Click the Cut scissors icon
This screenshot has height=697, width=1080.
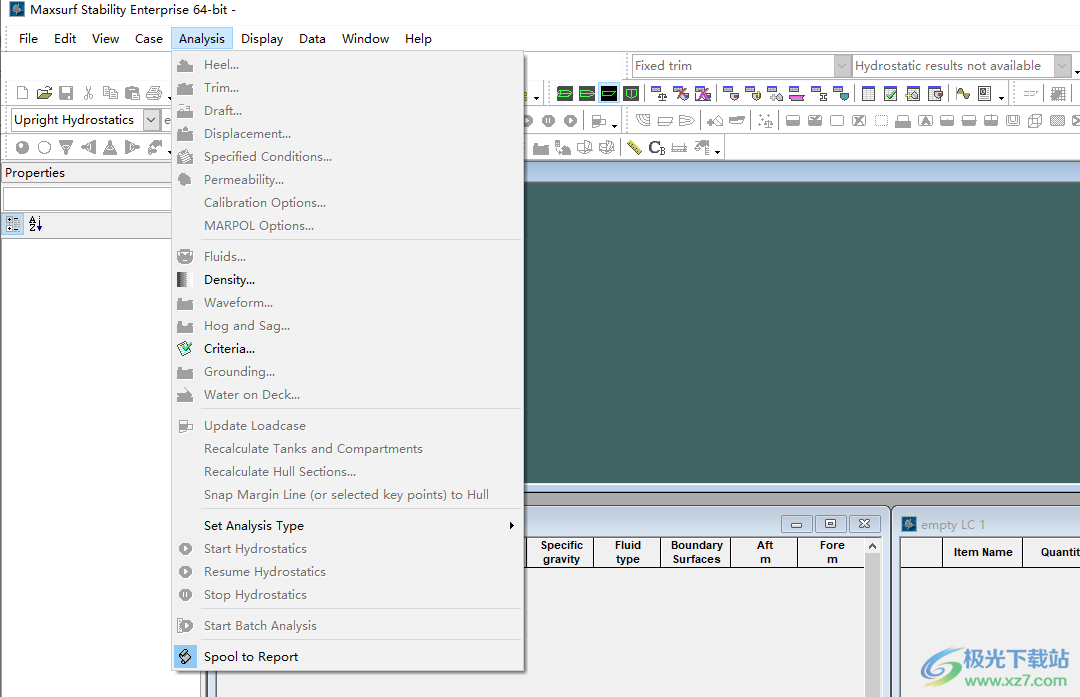coord(88,92)
